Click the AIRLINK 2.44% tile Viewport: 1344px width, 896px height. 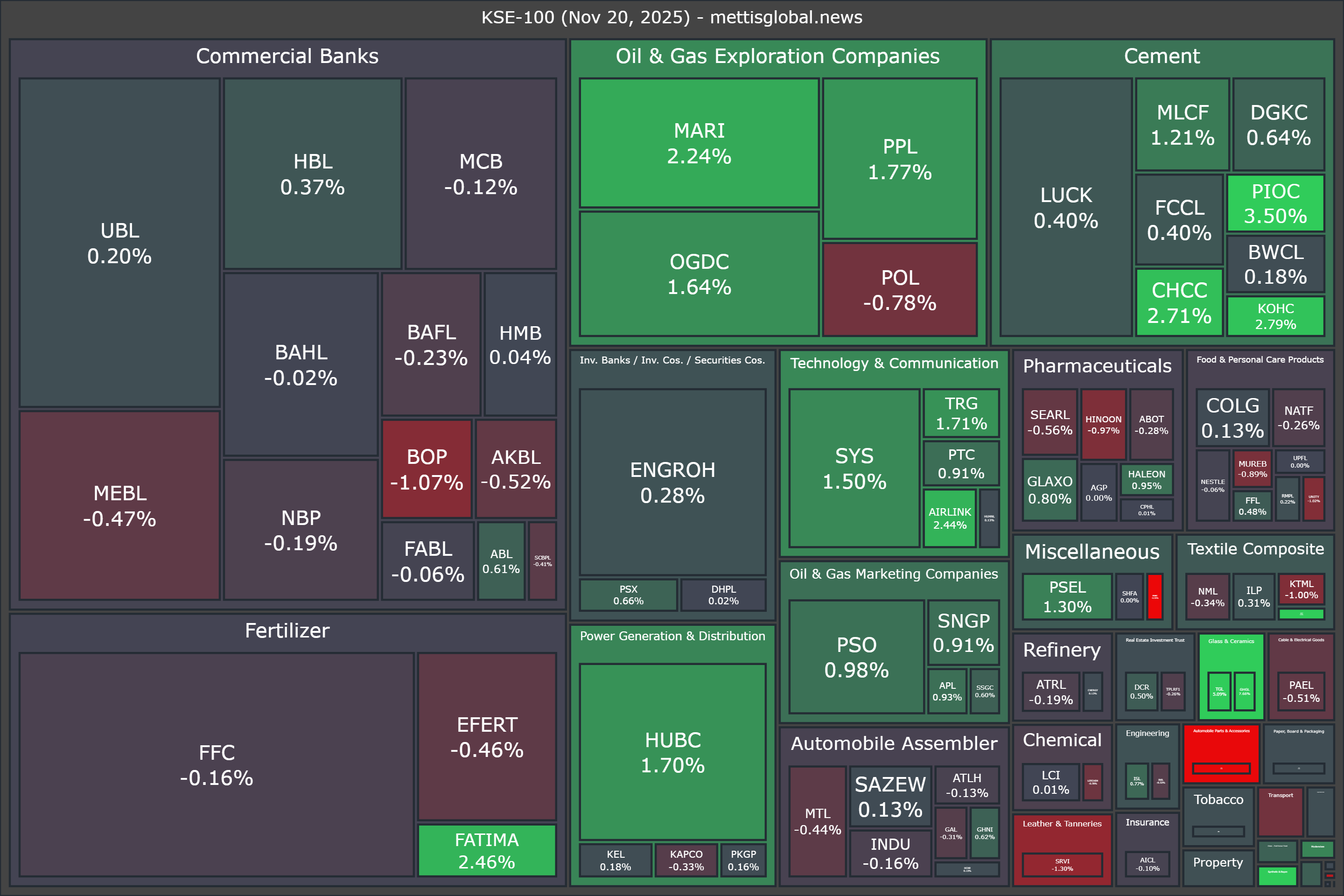tap(949, 518)
